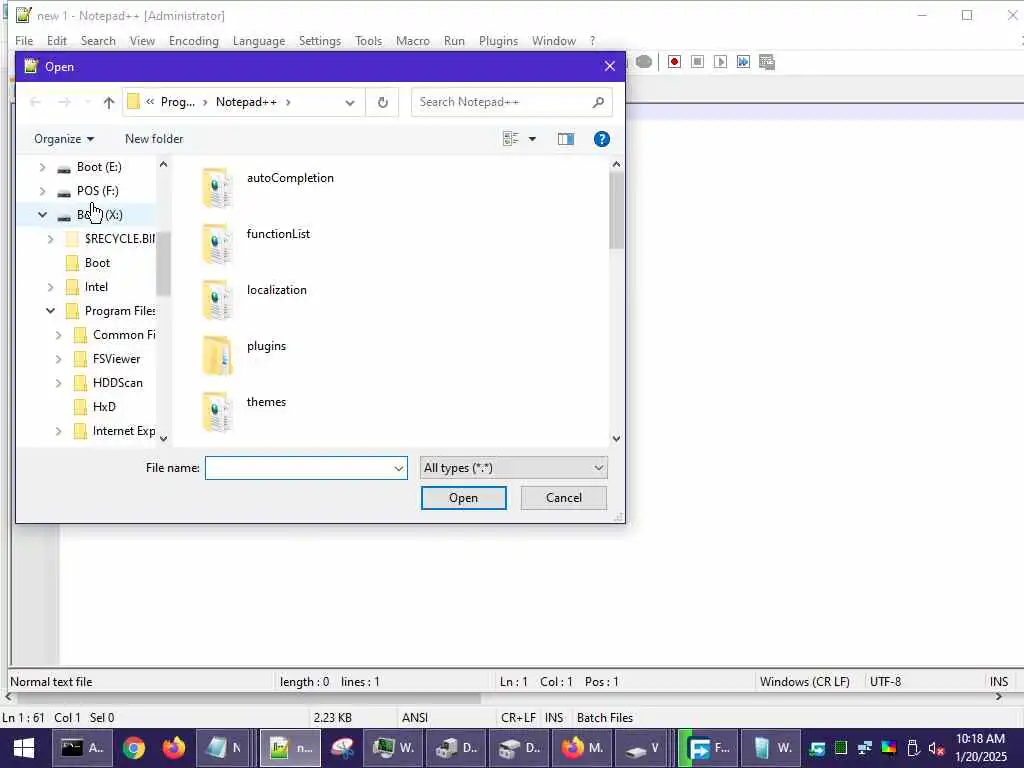The width and height of the screenshot is (1024, 768).
Task: Click Notepad++ in the breadcrumb path
Action: tap(246, 103)
